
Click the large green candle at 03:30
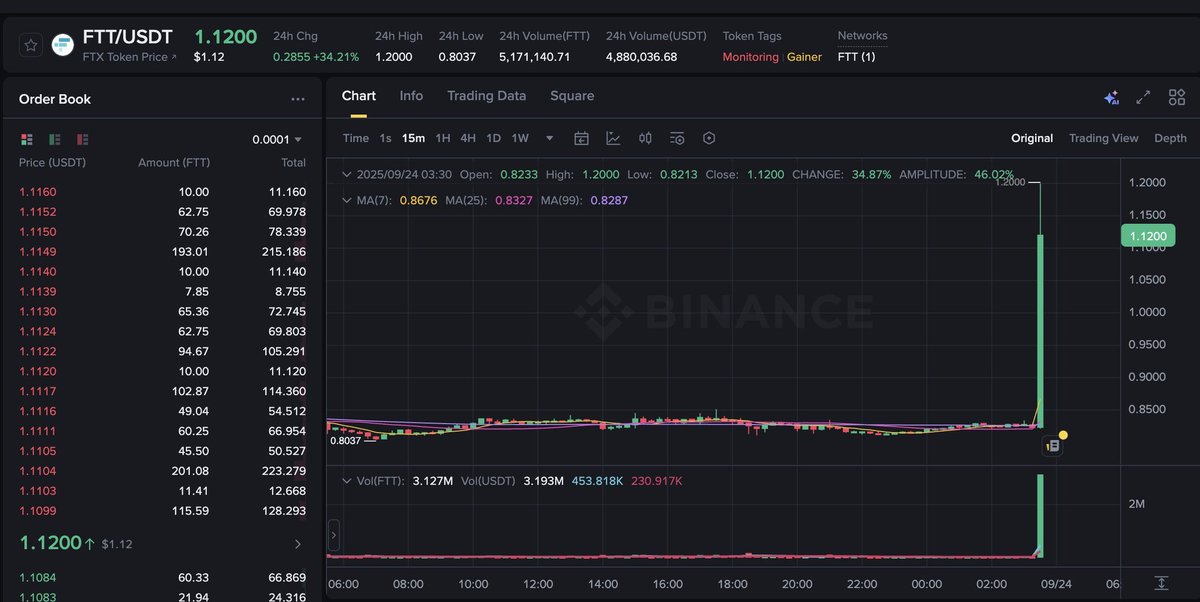[1040, 330]
